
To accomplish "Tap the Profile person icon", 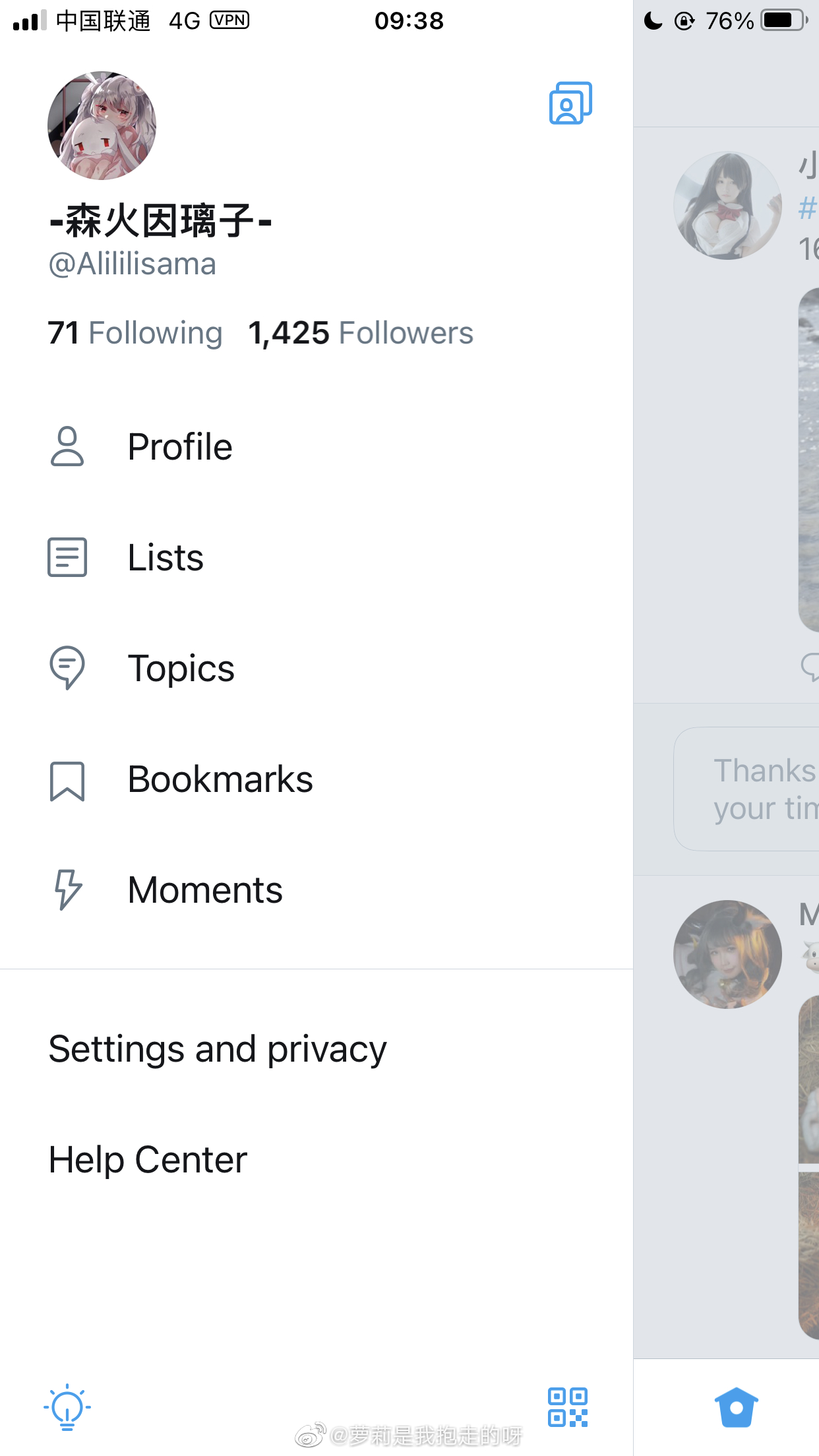I will click(x=67, y=446).
